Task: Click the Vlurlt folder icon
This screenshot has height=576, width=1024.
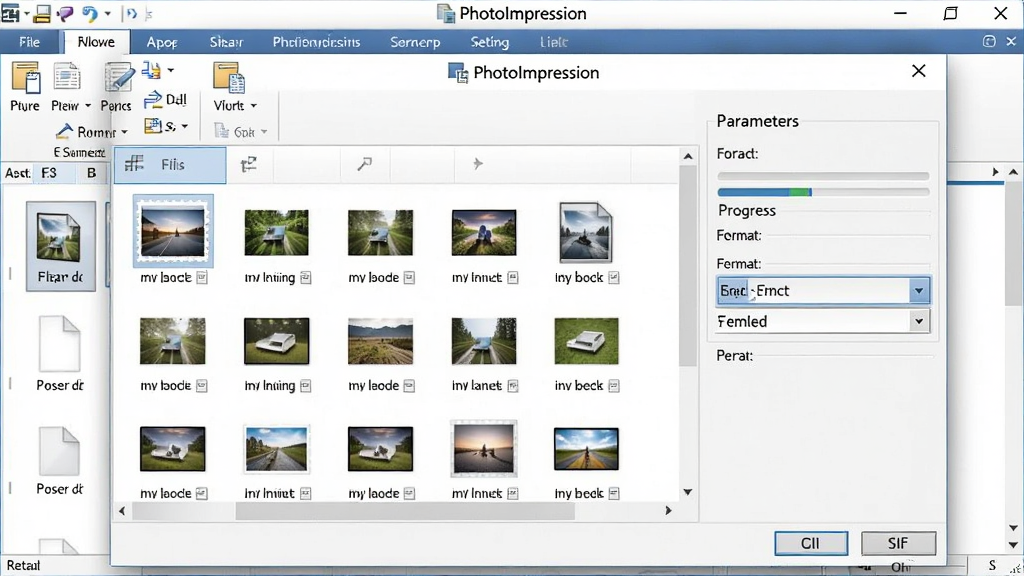Action: [x=229, y=78]
